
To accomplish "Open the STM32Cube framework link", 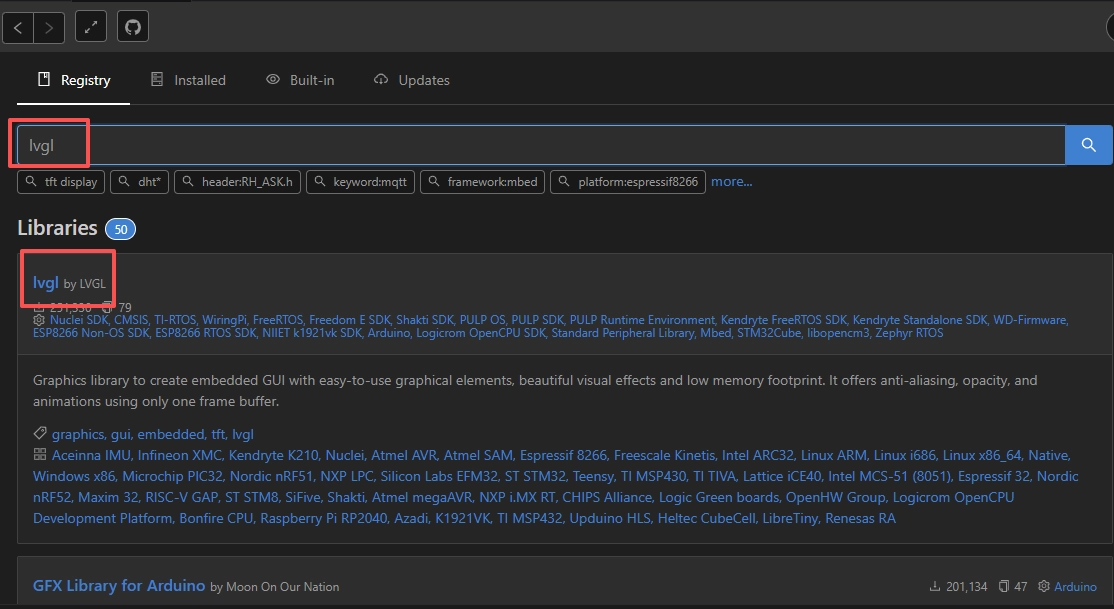I will click(769, 333).
